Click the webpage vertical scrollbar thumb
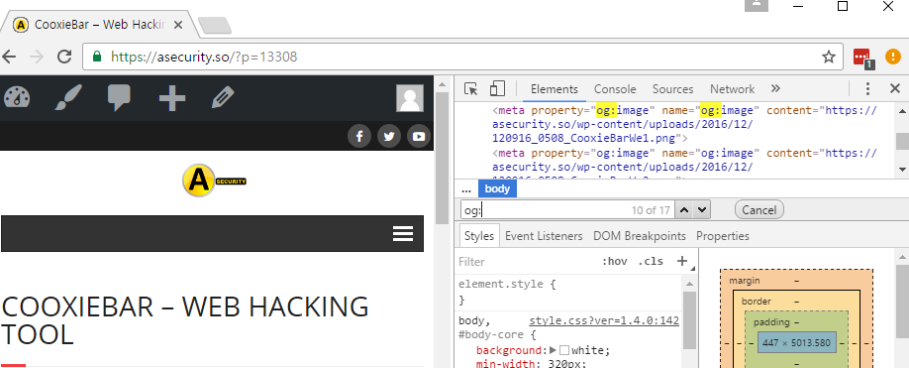The image size is (909, 368). click(442, 158)
